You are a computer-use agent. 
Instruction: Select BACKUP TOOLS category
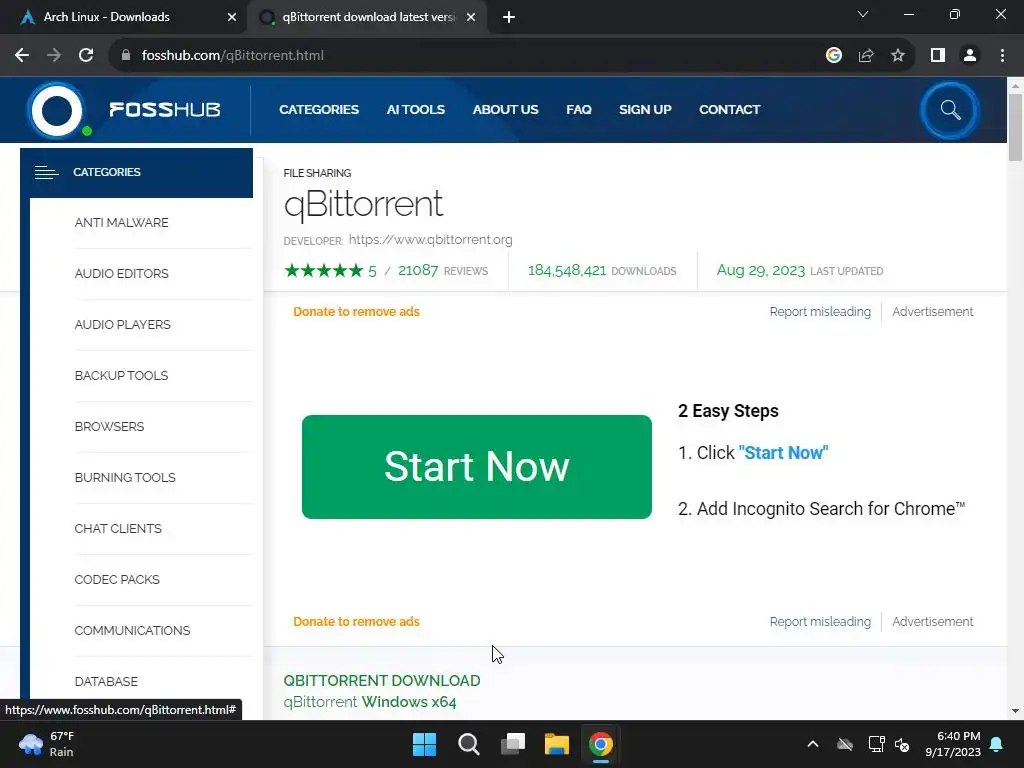click(121, 376)
